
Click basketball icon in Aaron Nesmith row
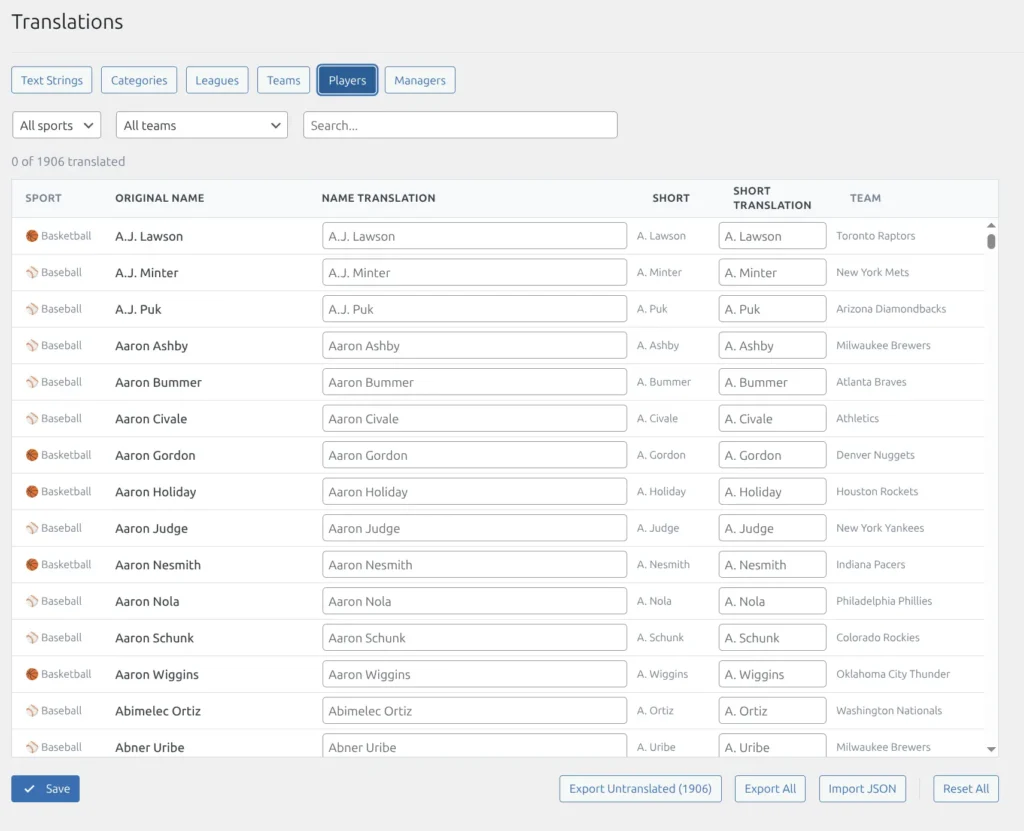click(31, 565)
